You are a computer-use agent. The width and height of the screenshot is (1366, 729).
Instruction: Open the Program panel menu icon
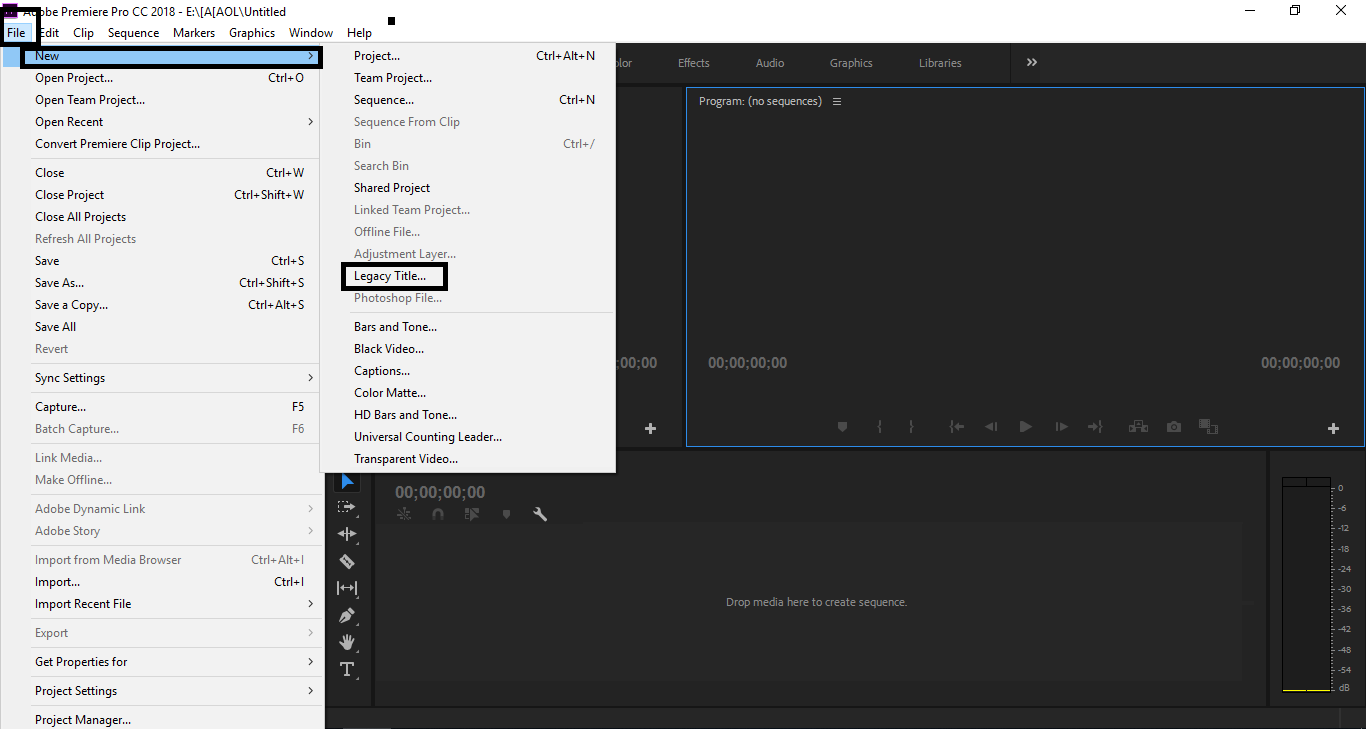tap(837, 101)
